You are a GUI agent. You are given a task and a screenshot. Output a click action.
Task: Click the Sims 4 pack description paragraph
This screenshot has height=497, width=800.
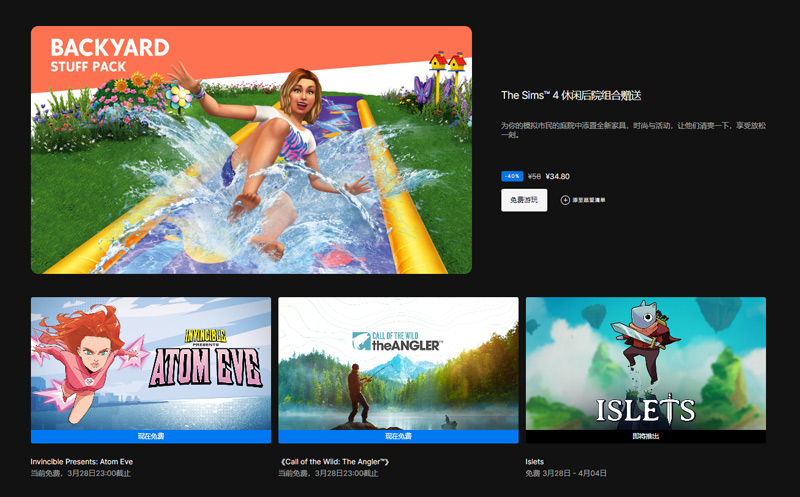[x=633, y=130]
